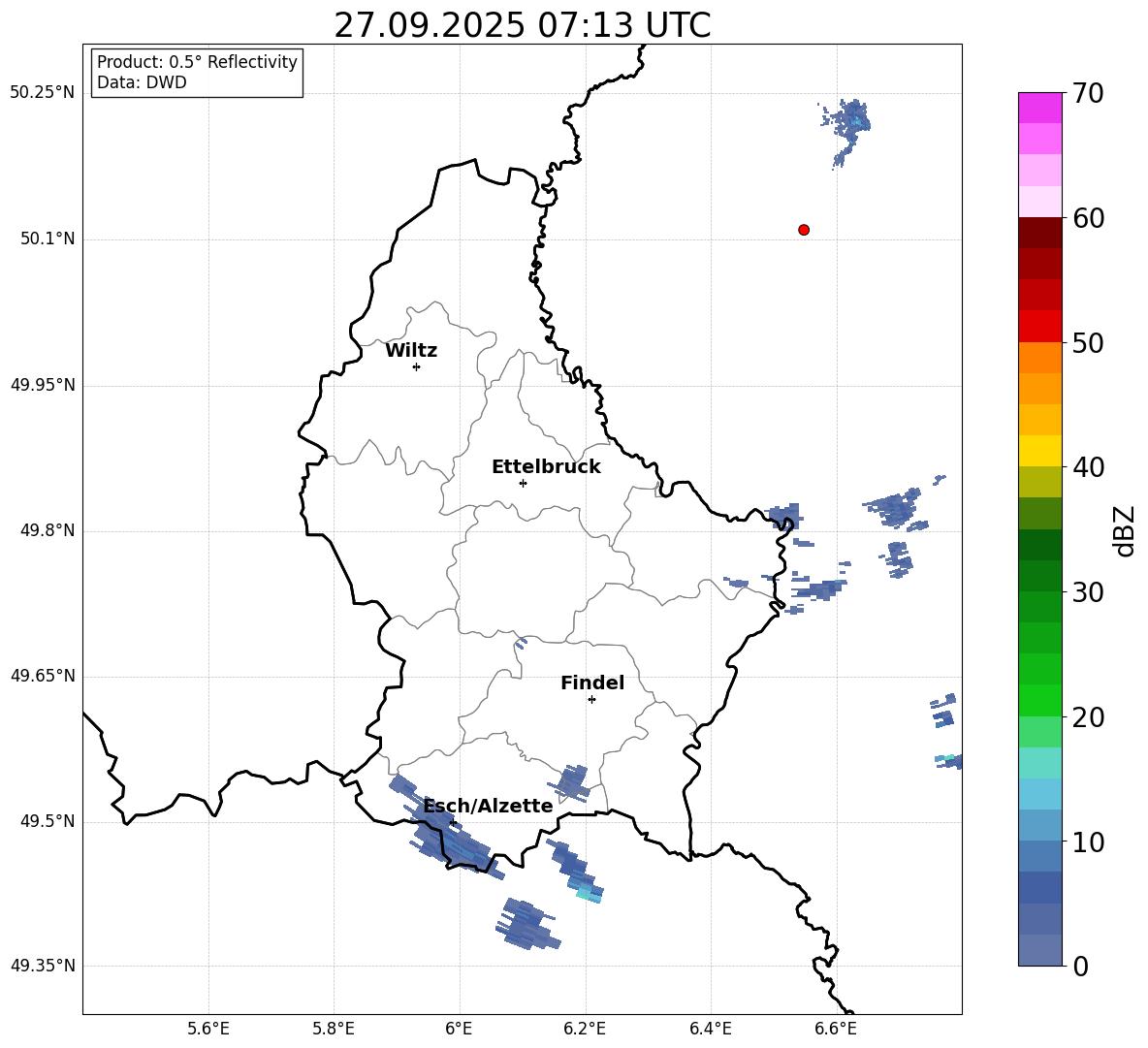Click the magenta swatch topping the colorbar
Screen dimensions: 1148x1048
(x=1040, y=109)
